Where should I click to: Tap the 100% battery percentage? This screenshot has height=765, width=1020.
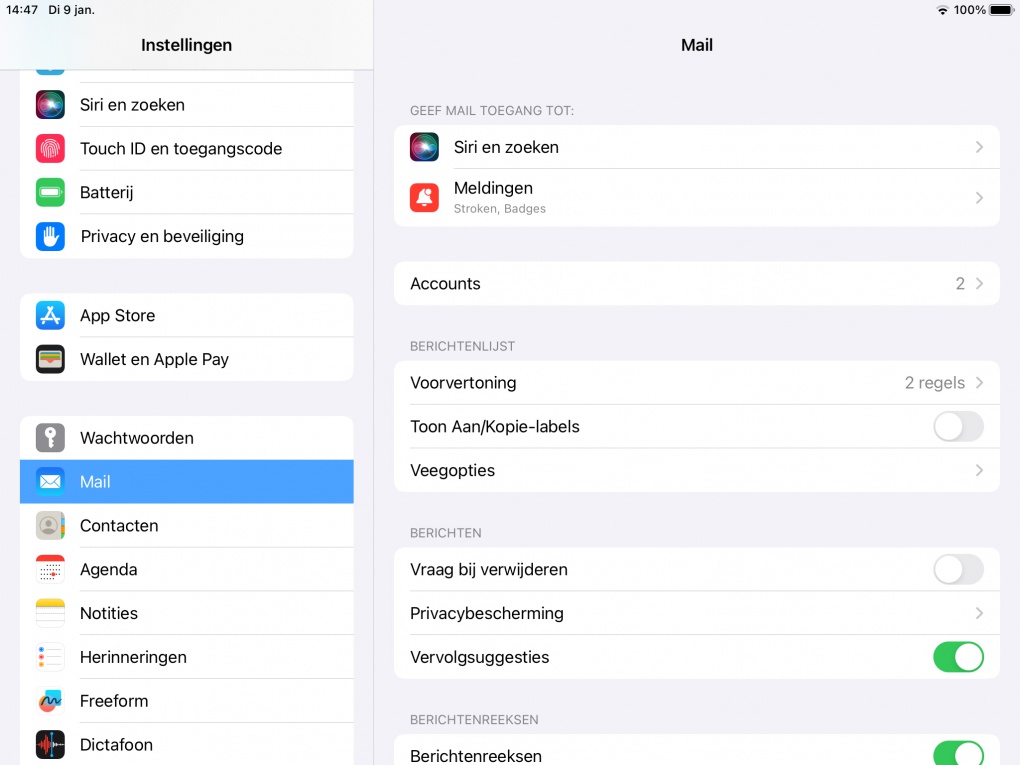coord(969,10)
